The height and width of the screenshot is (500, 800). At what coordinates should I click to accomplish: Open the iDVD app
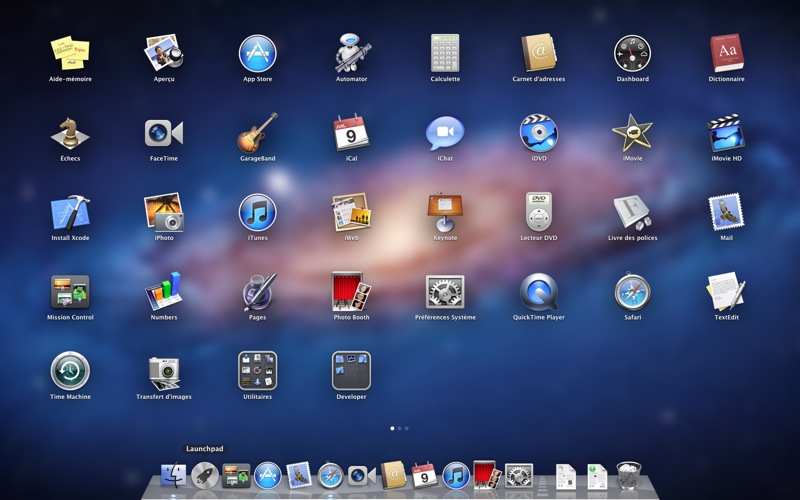539,133
